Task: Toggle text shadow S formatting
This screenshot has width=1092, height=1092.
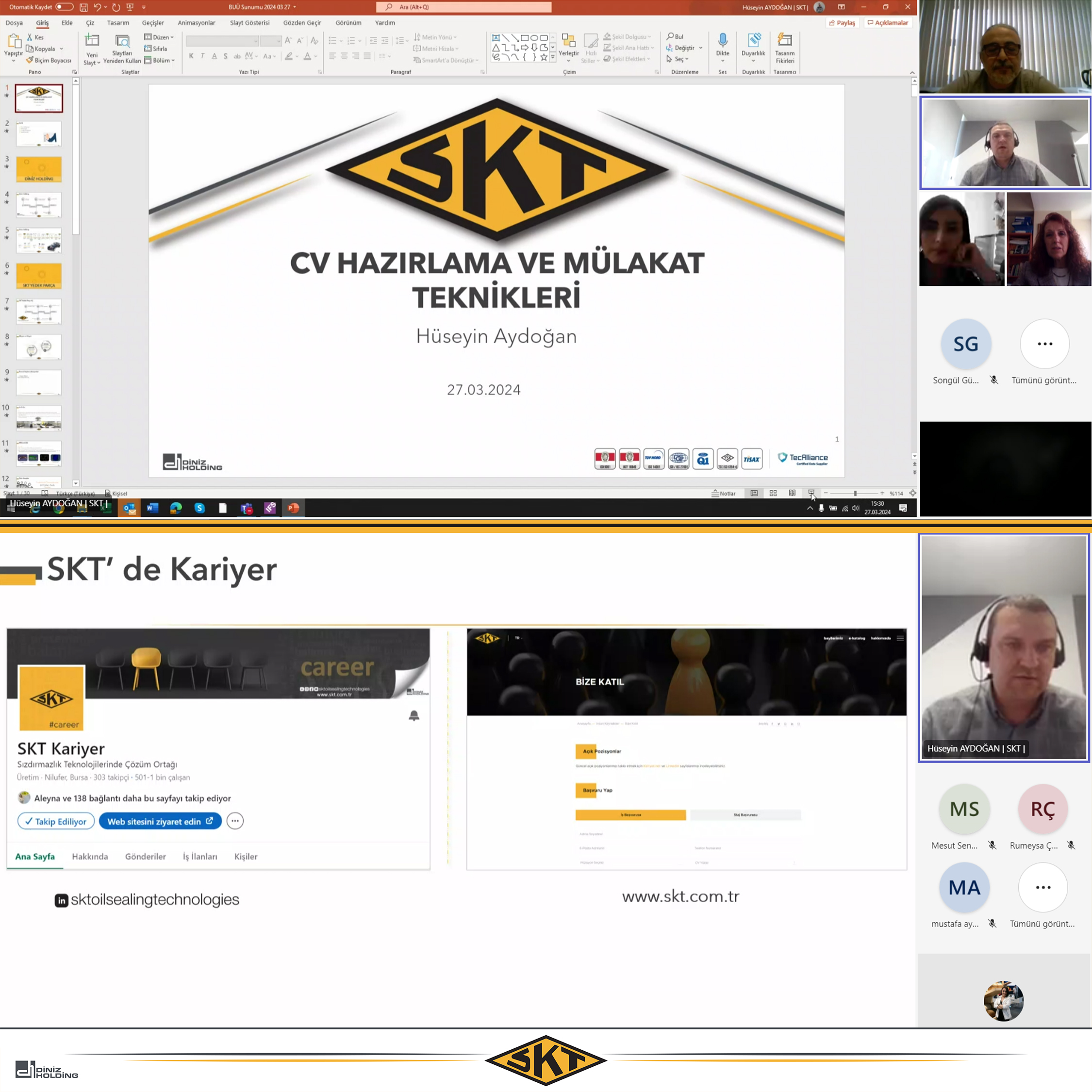Action: (x=226, y=56)
